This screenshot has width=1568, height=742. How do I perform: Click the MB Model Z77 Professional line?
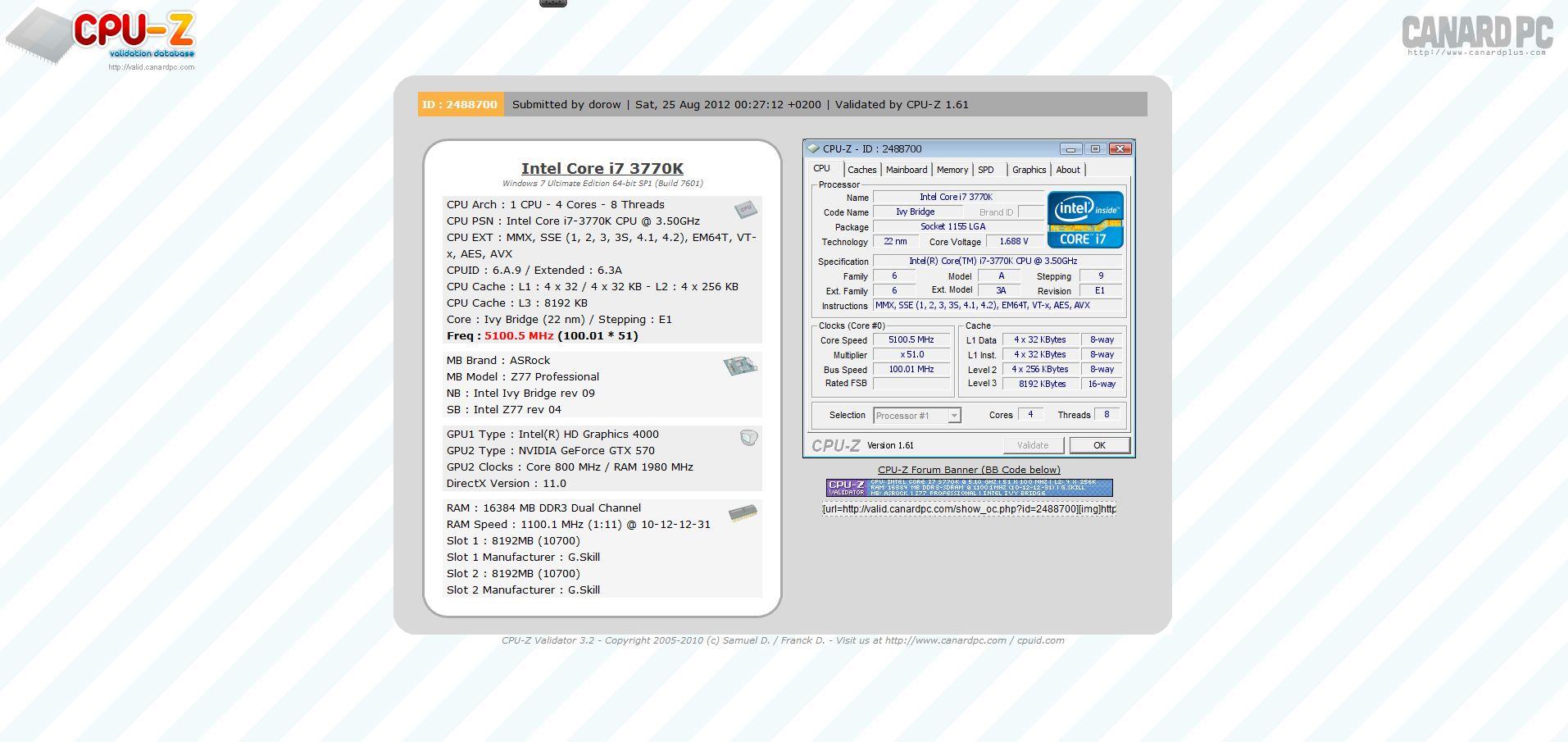(523, 376)
